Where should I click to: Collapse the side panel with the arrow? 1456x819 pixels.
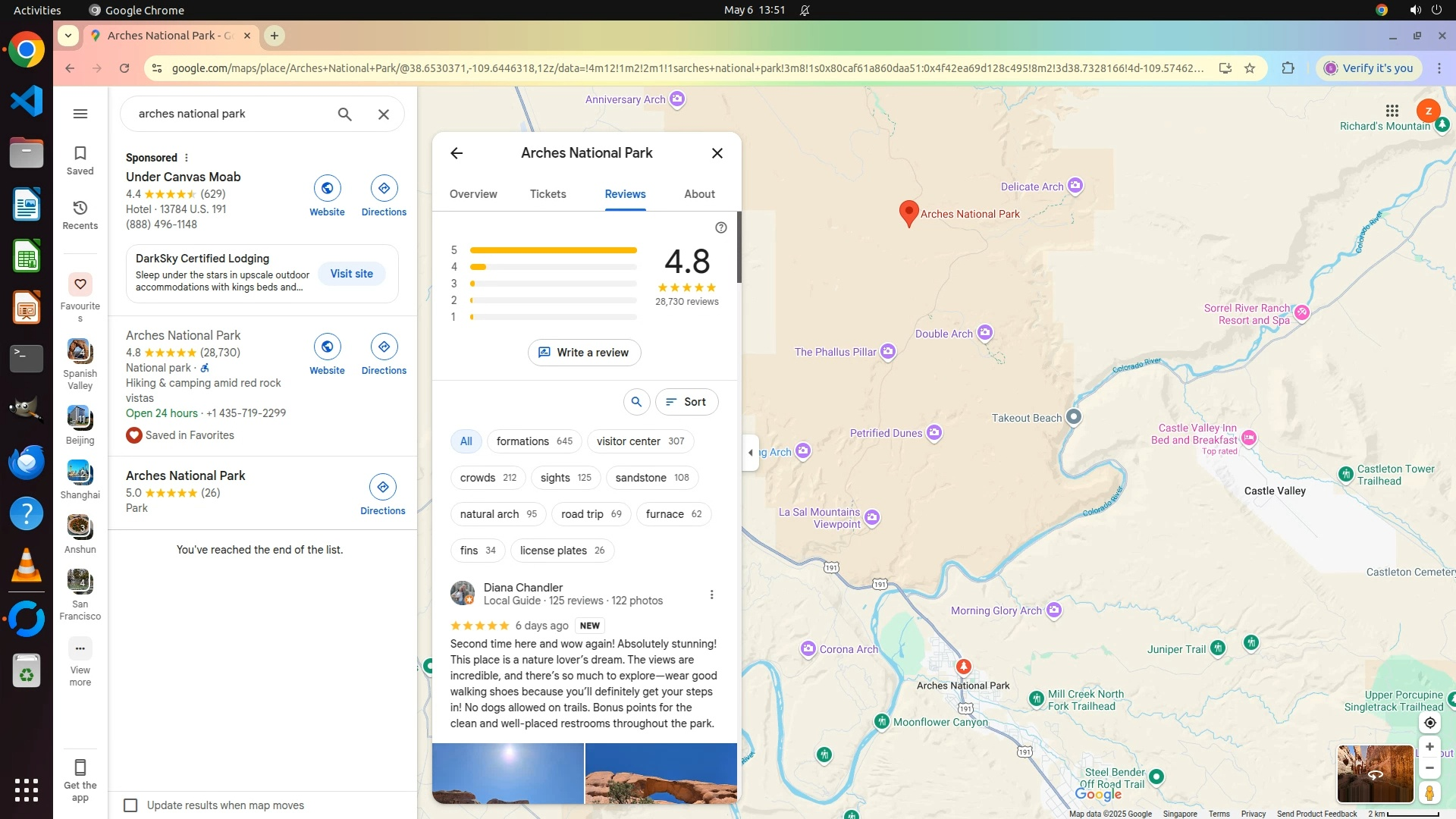pos(750,453)
